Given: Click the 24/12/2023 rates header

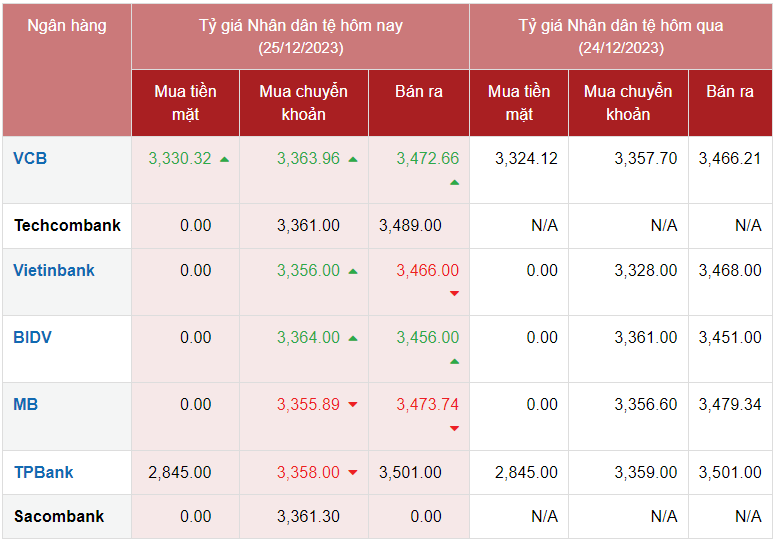Looking at the screenshot, I should (x=620, y=36).
